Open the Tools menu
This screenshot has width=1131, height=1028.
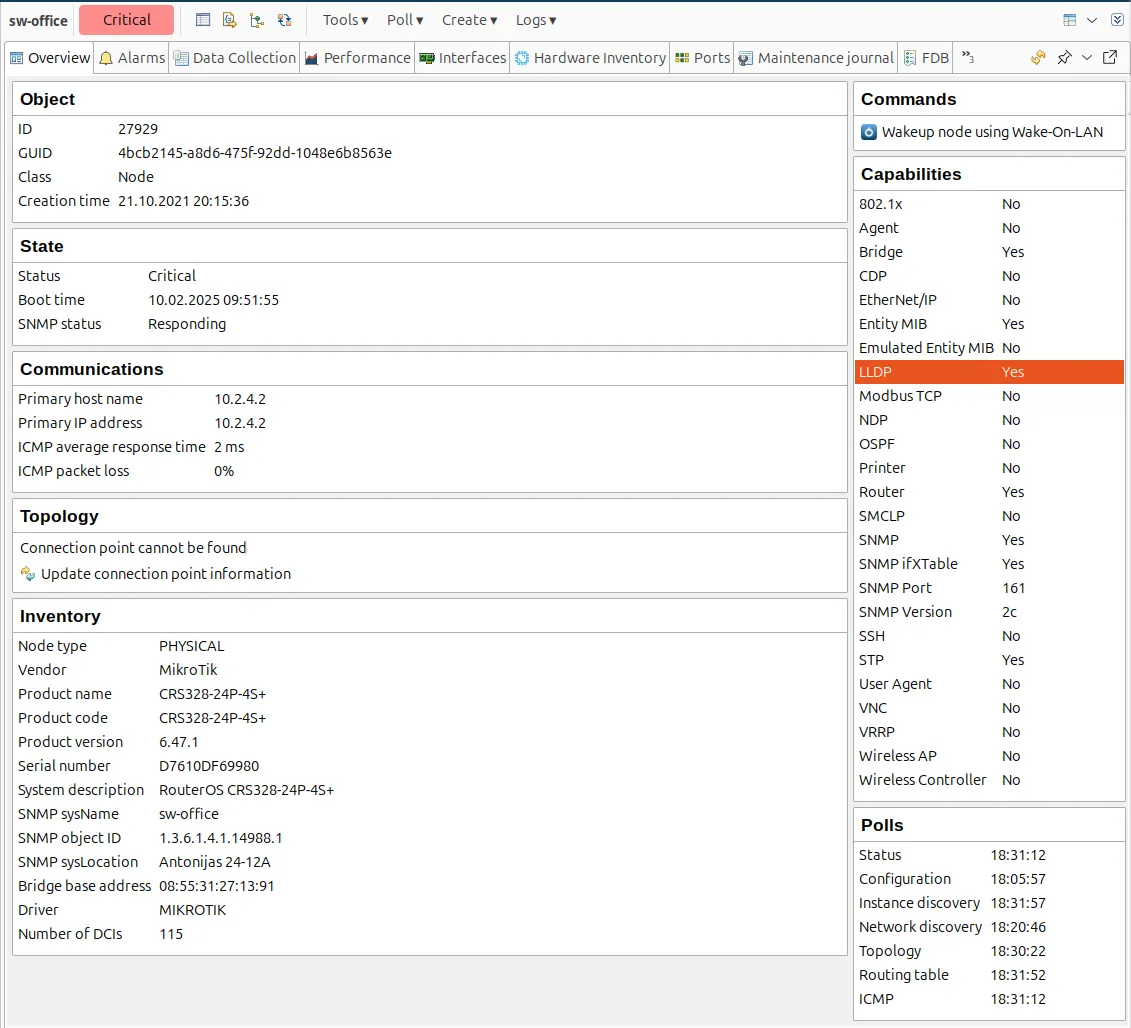[344, 19]
